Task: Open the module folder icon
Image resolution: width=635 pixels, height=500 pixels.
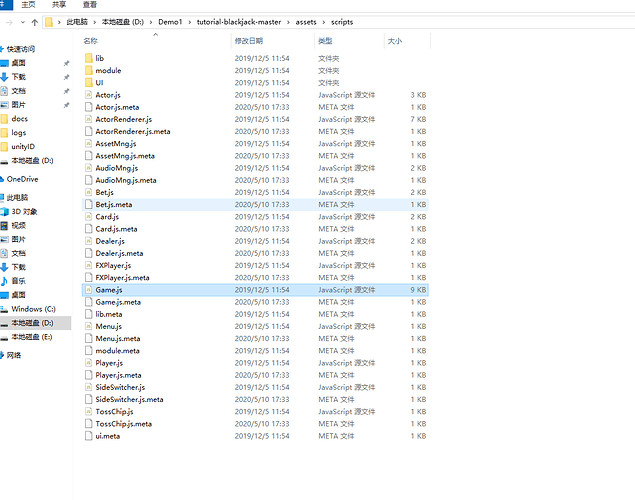Action: coord(89,70)
